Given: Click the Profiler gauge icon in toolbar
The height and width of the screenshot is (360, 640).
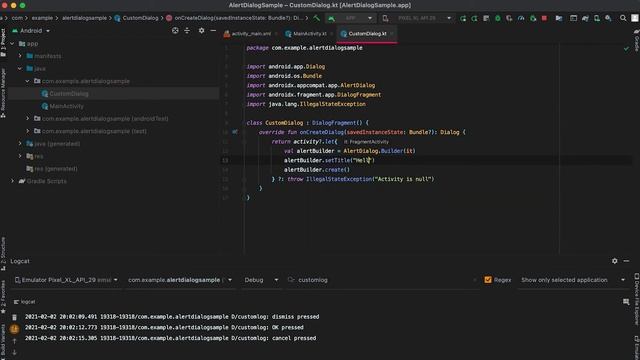Looking at the screenshot, I should point(521,18).
